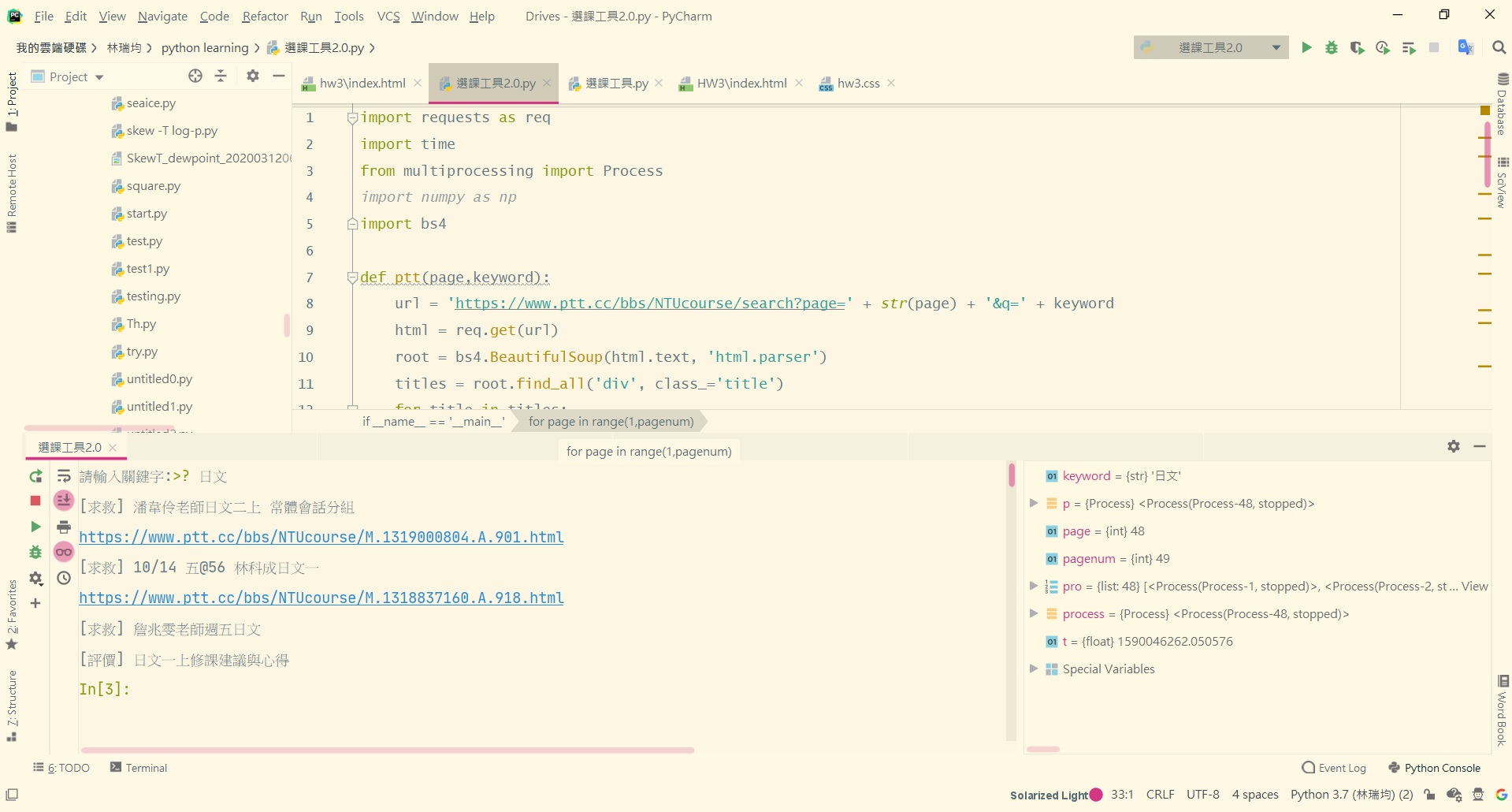
Task: Toggle the Favorites tool window
Action: 12,614
